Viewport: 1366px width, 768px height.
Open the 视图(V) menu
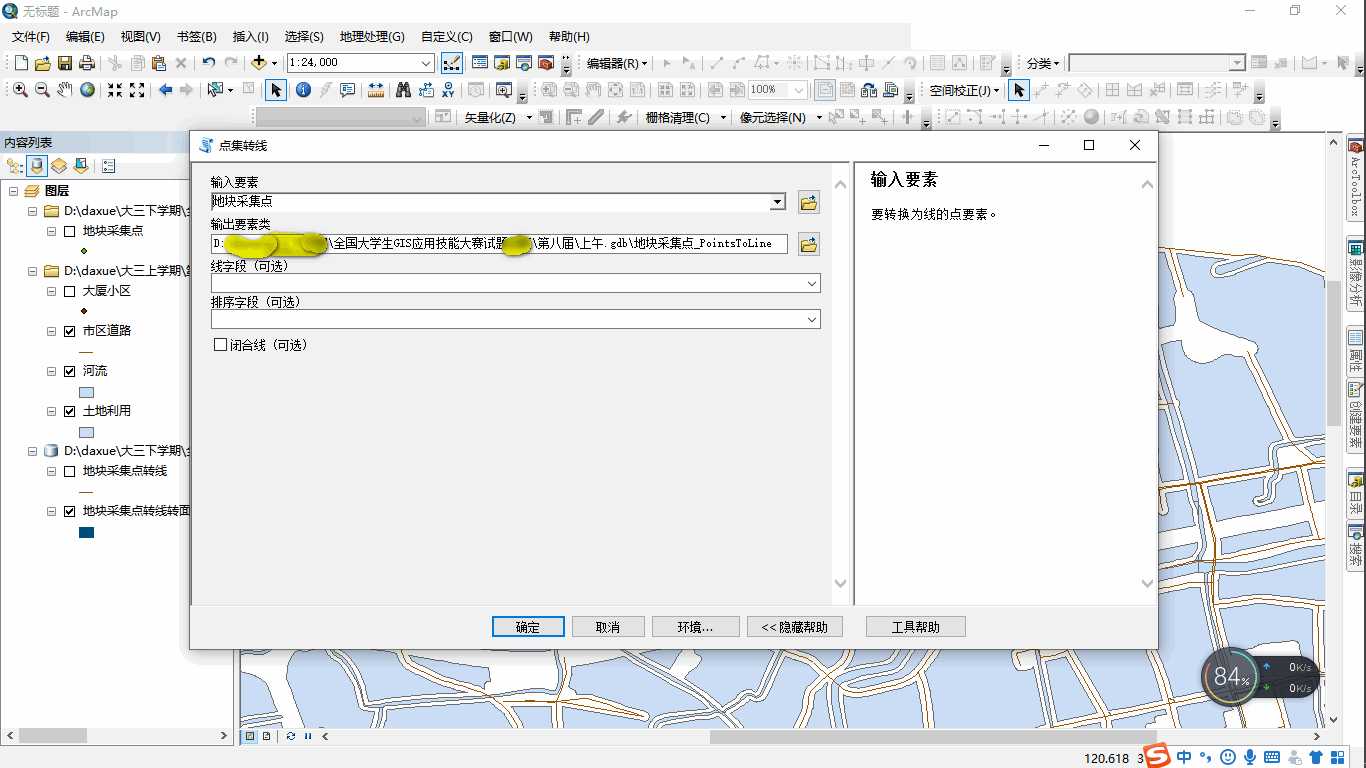141,37
